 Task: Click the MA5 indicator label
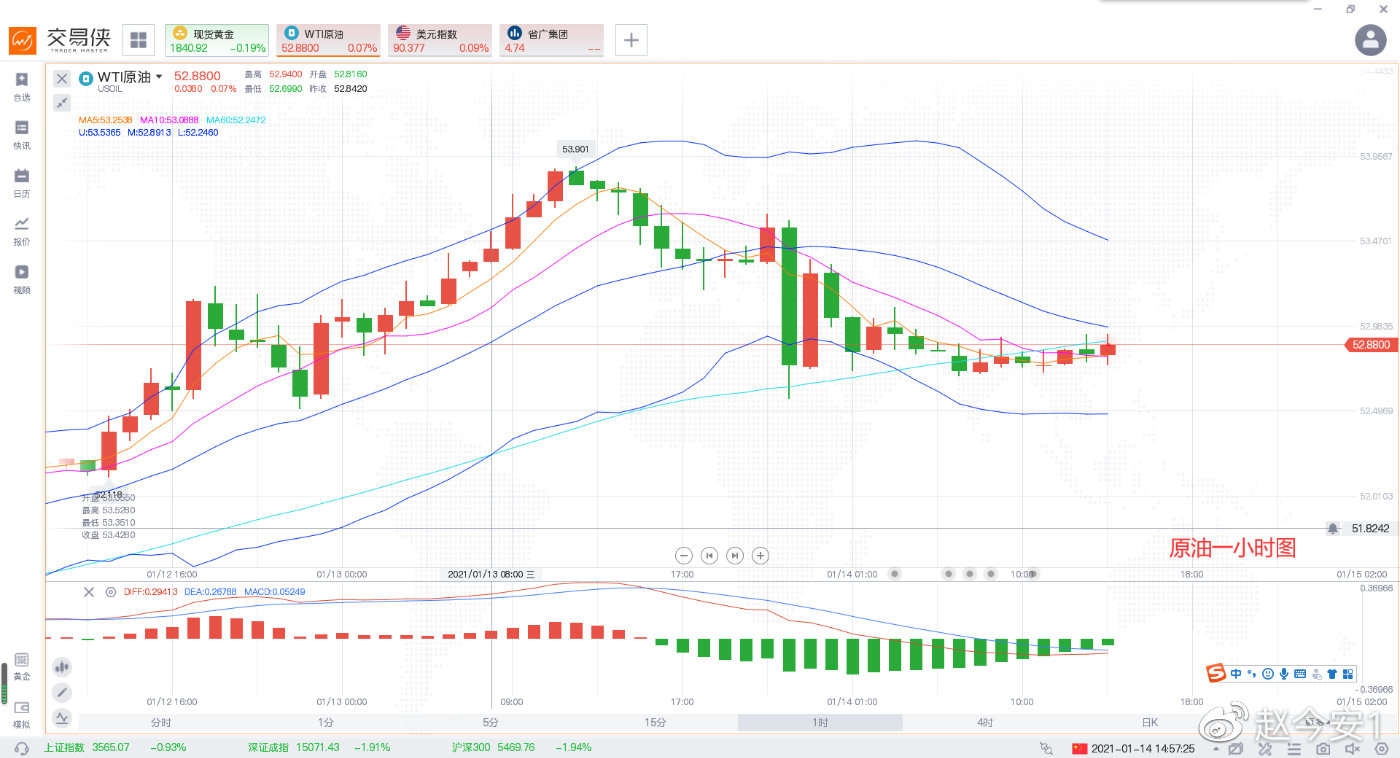pos(106,119)
